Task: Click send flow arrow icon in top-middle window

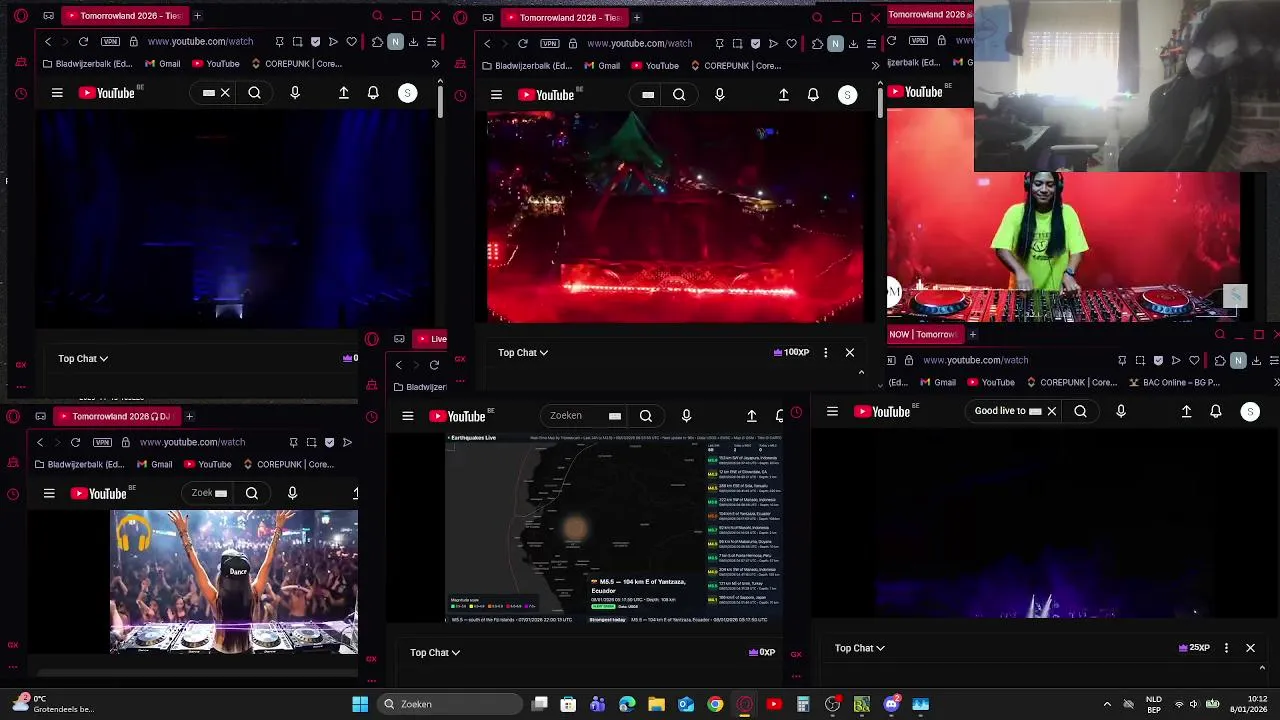Action: 773,44
